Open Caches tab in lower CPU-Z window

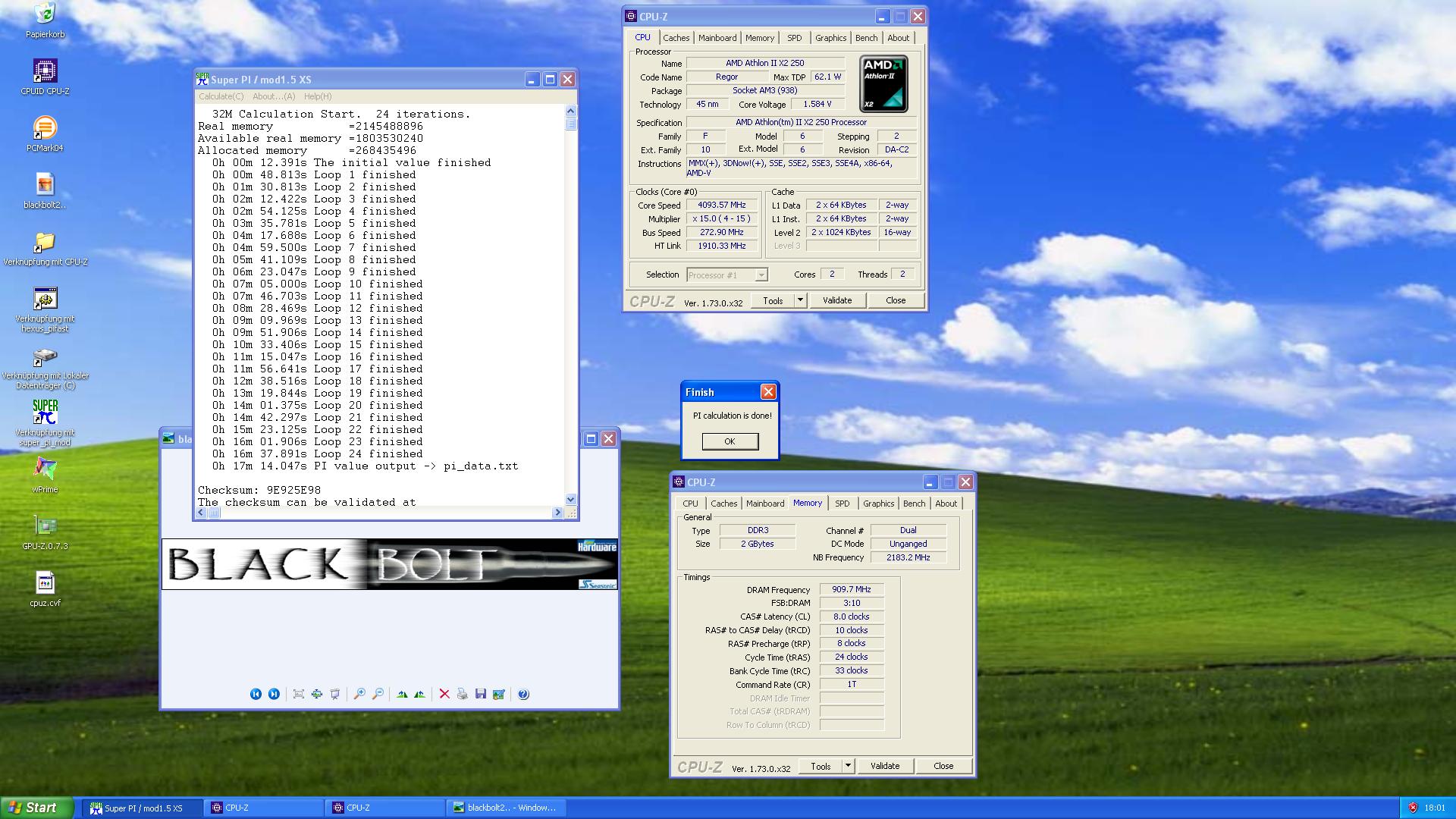click(723, 504)
